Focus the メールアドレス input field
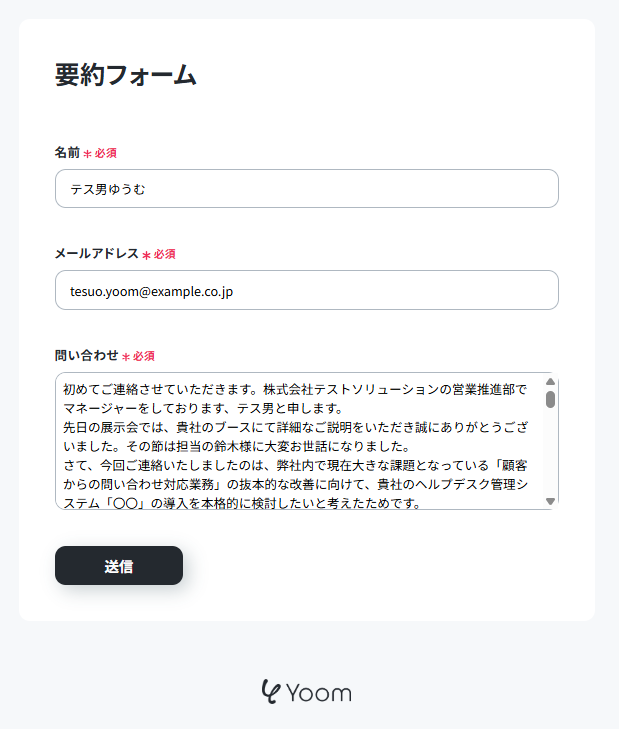 coord(306,290)
